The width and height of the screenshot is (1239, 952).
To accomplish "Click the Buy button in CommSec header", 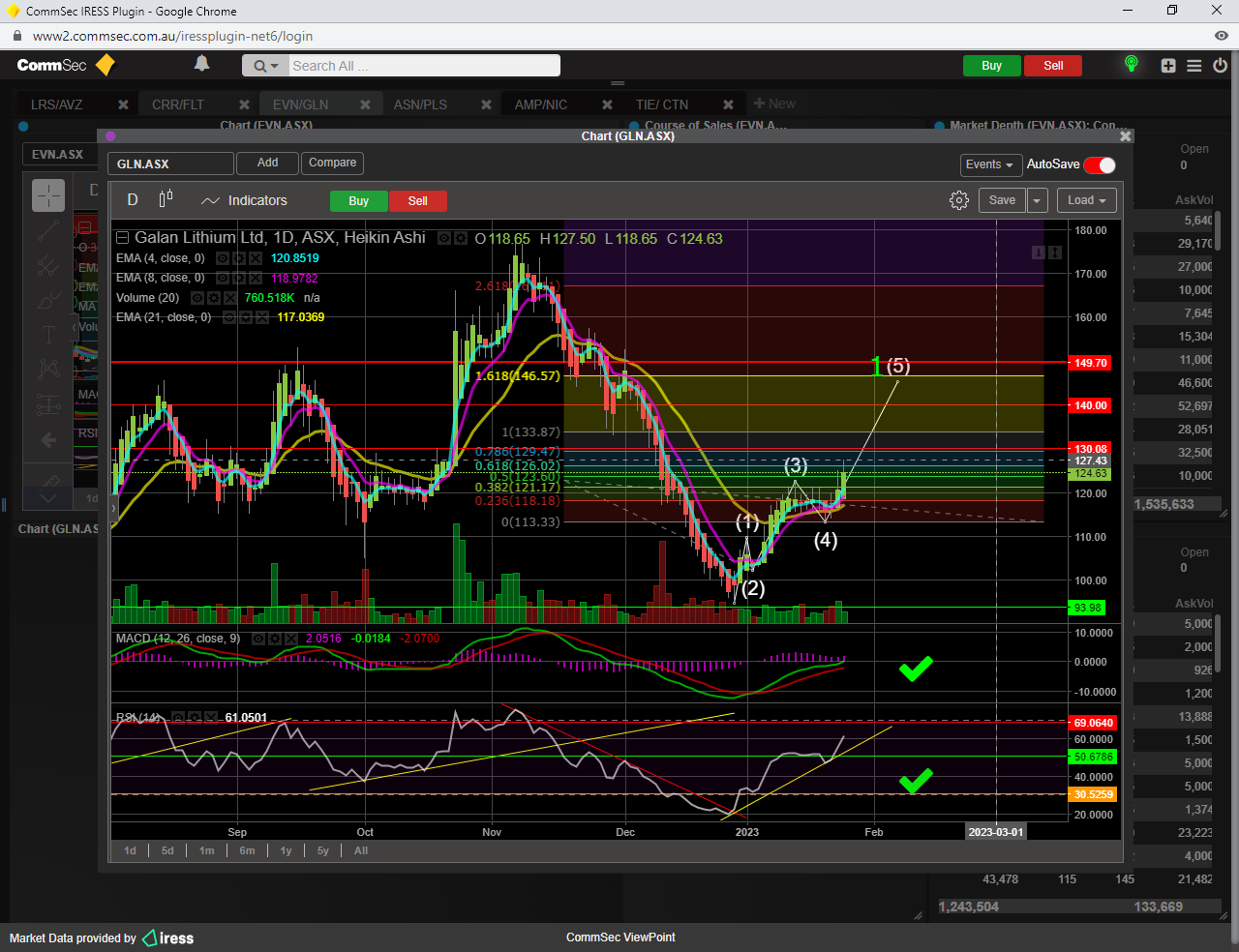I will click(991, 66).
